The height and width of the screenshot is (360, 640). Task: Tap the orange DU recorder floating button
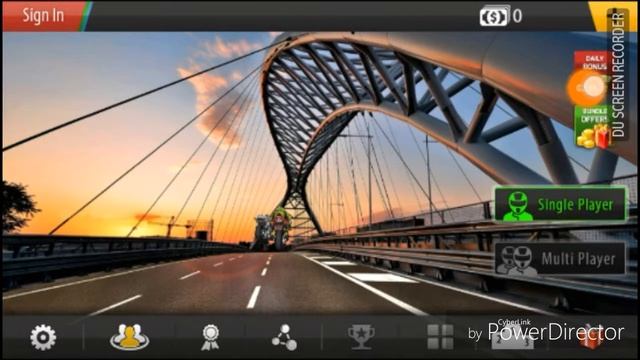pyautogui.click(x=587, y=87)
